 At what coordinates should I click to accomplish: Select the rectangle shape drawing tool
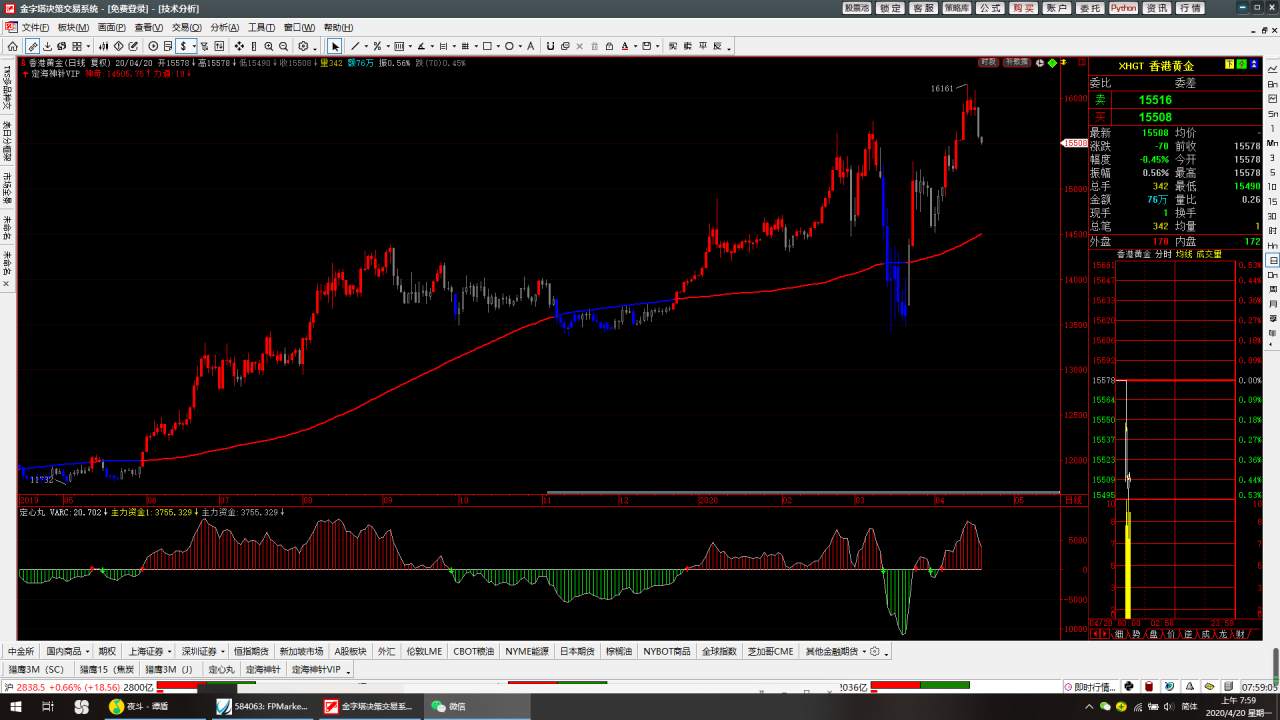pos(487,46)
